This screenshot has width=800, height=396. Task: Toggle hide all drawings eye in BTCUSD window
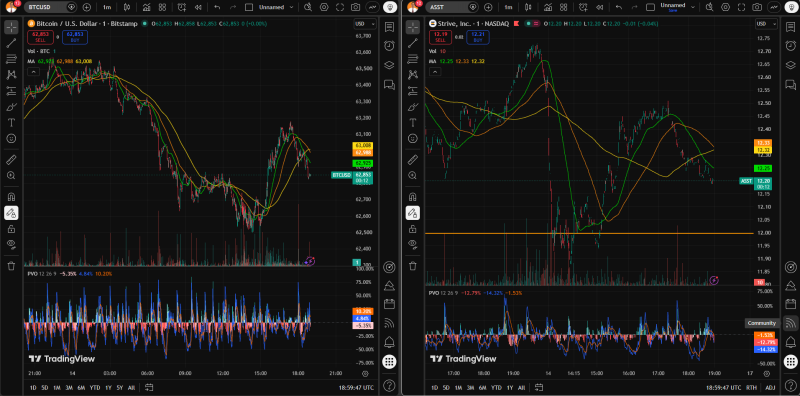point(11,244)
